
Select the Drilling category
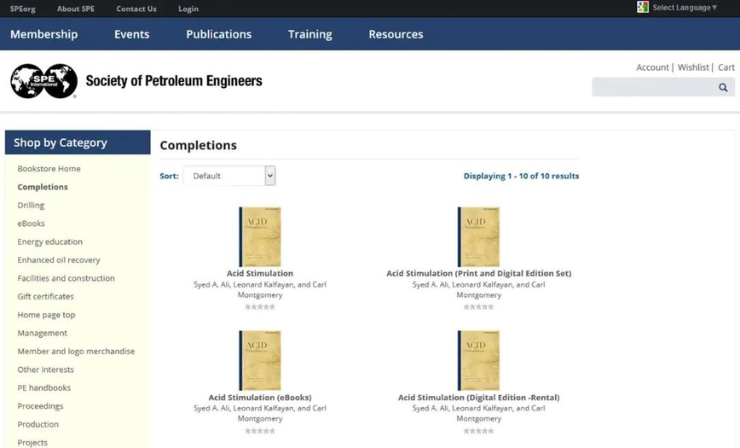[31, 205]
